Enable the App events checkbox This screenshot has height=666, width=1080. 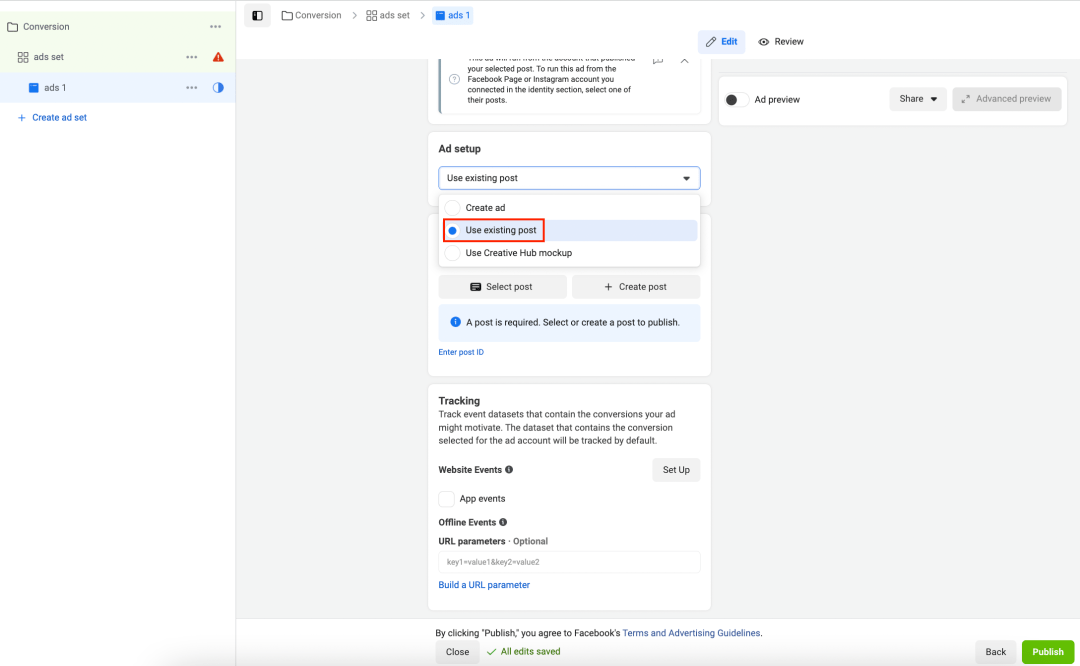click(x=447, y=499)
